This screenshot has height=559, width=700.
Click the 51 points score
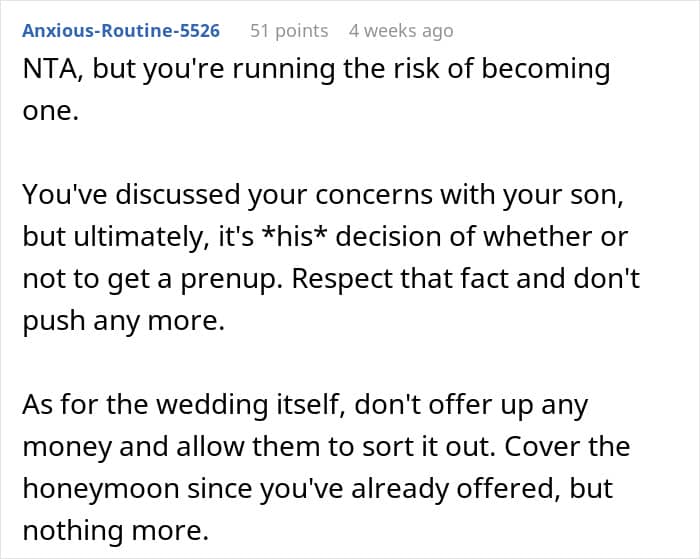point(289,31)
